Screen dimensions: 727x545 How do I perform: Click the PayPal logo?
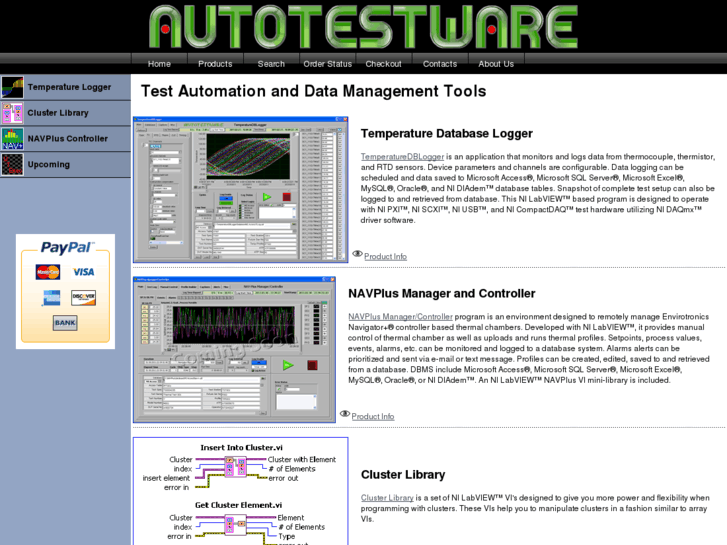(67, 247)
